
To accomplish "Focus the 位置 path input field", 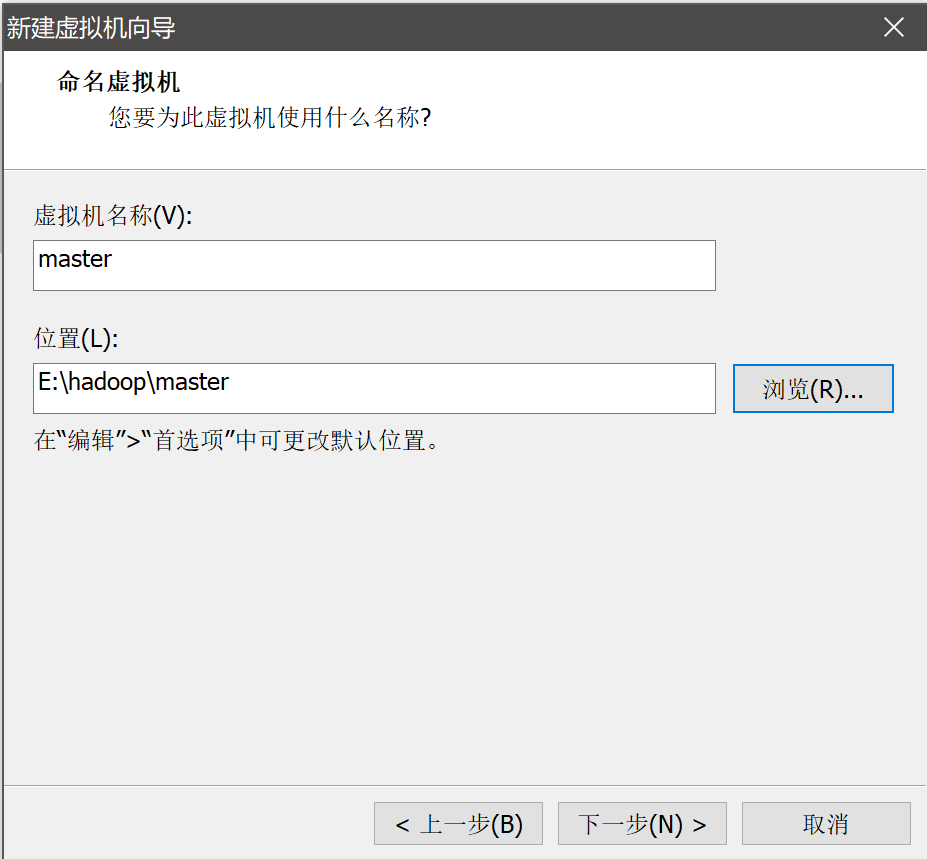I will point(374,389).
